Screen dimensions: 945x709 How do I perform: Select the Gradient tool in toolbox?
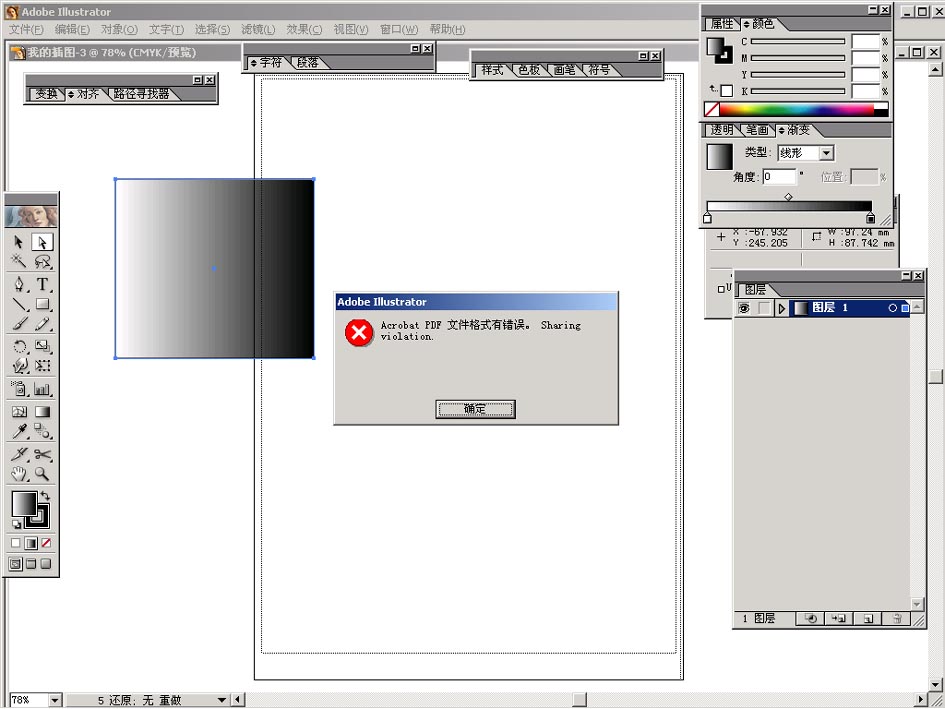[x=42, y=412]
